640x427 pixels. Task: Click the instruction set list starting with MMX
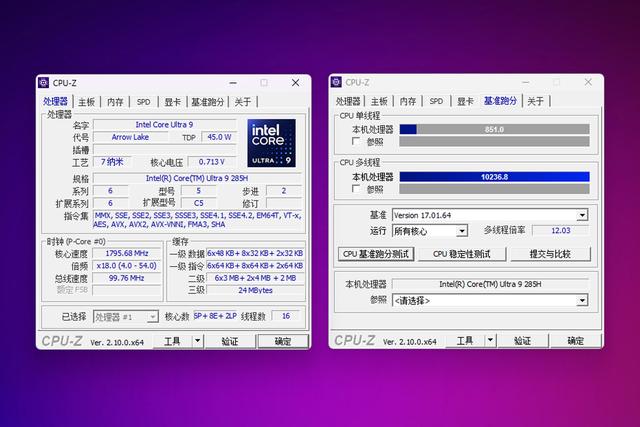click(198, 220)
